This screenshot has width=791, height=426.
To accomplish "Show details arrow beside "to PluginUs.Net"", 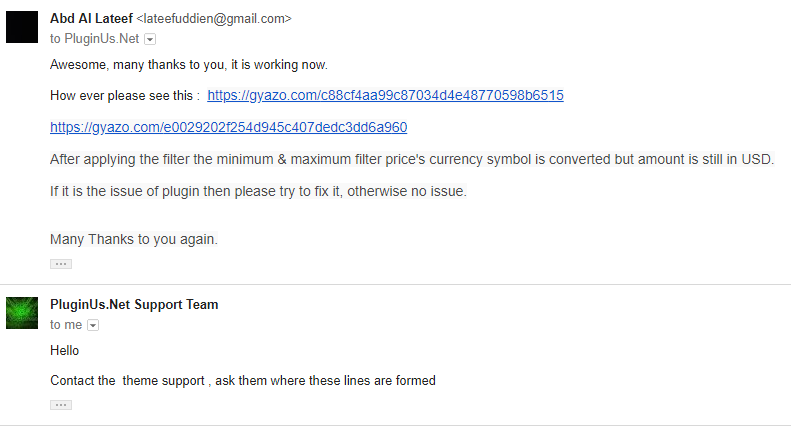I will coord(150,39).
